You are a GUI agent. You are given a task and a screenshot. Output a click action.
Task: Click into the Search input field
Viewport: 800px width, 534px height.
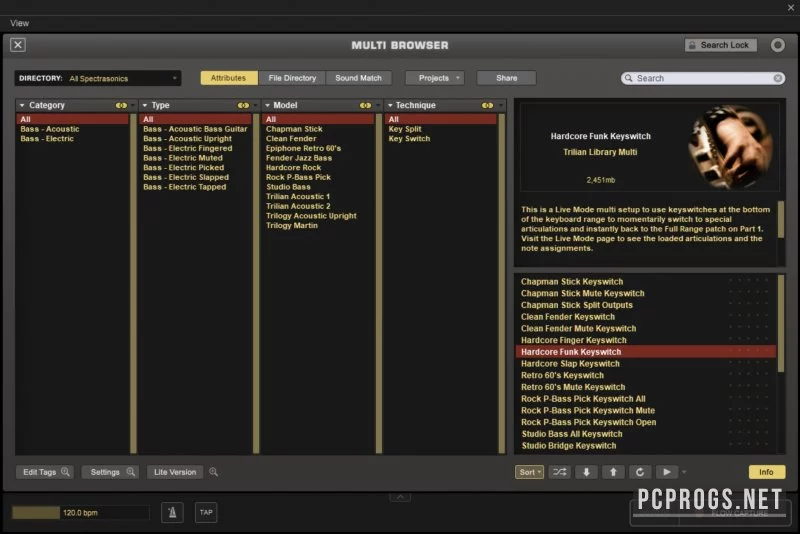point(703,78)
